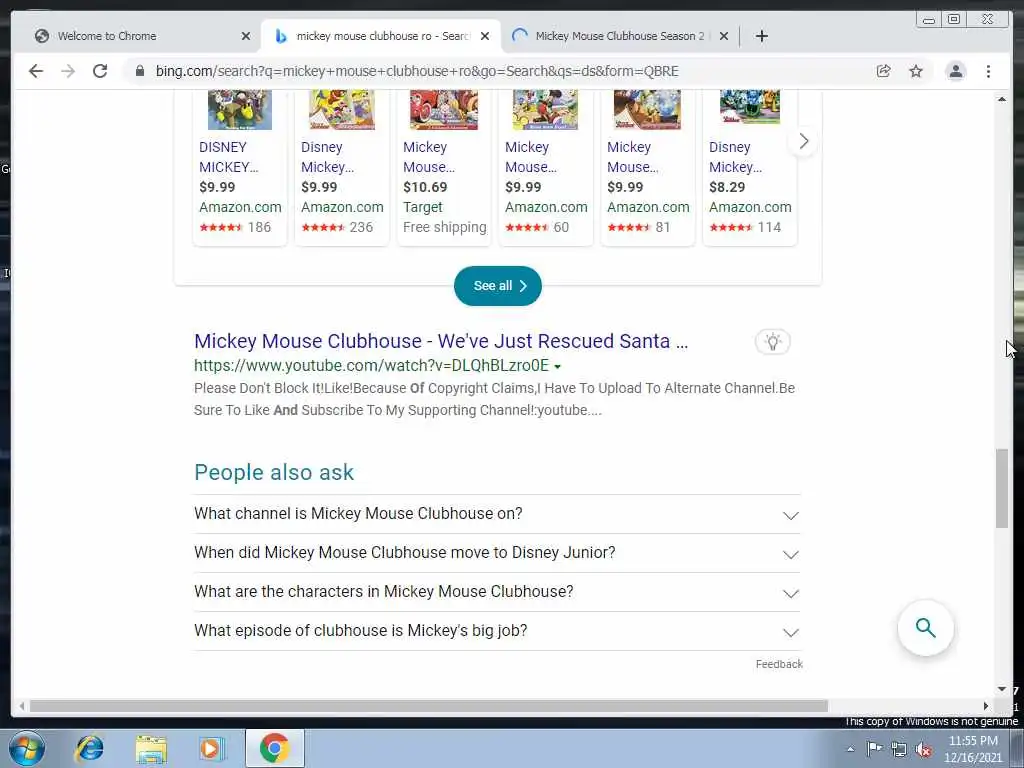This screenshot has width=1024, height=768.
Task: Expand When did Clubhouse move to Disney Junior
Action: (x=497, y=553)
